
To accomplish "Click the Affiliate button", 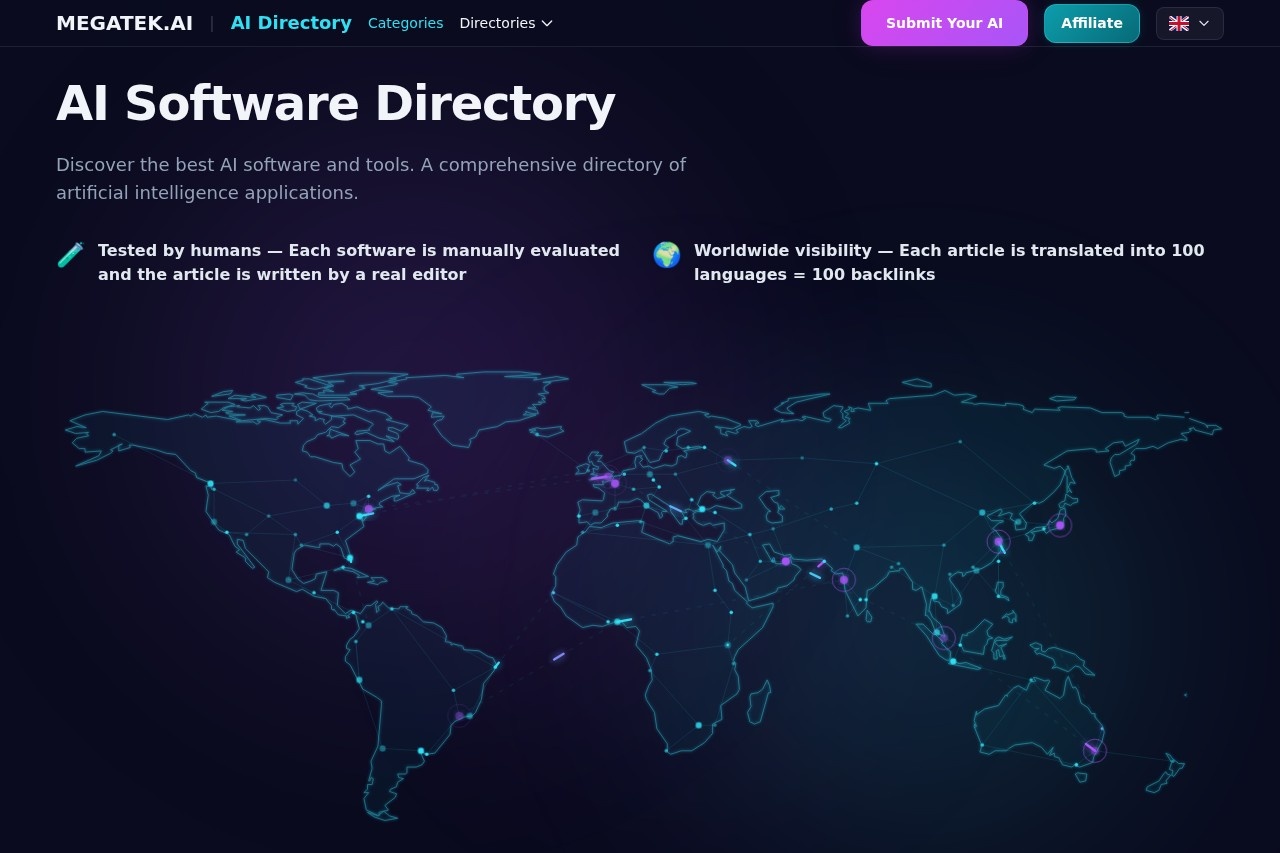I will (x=1091, y=23).
